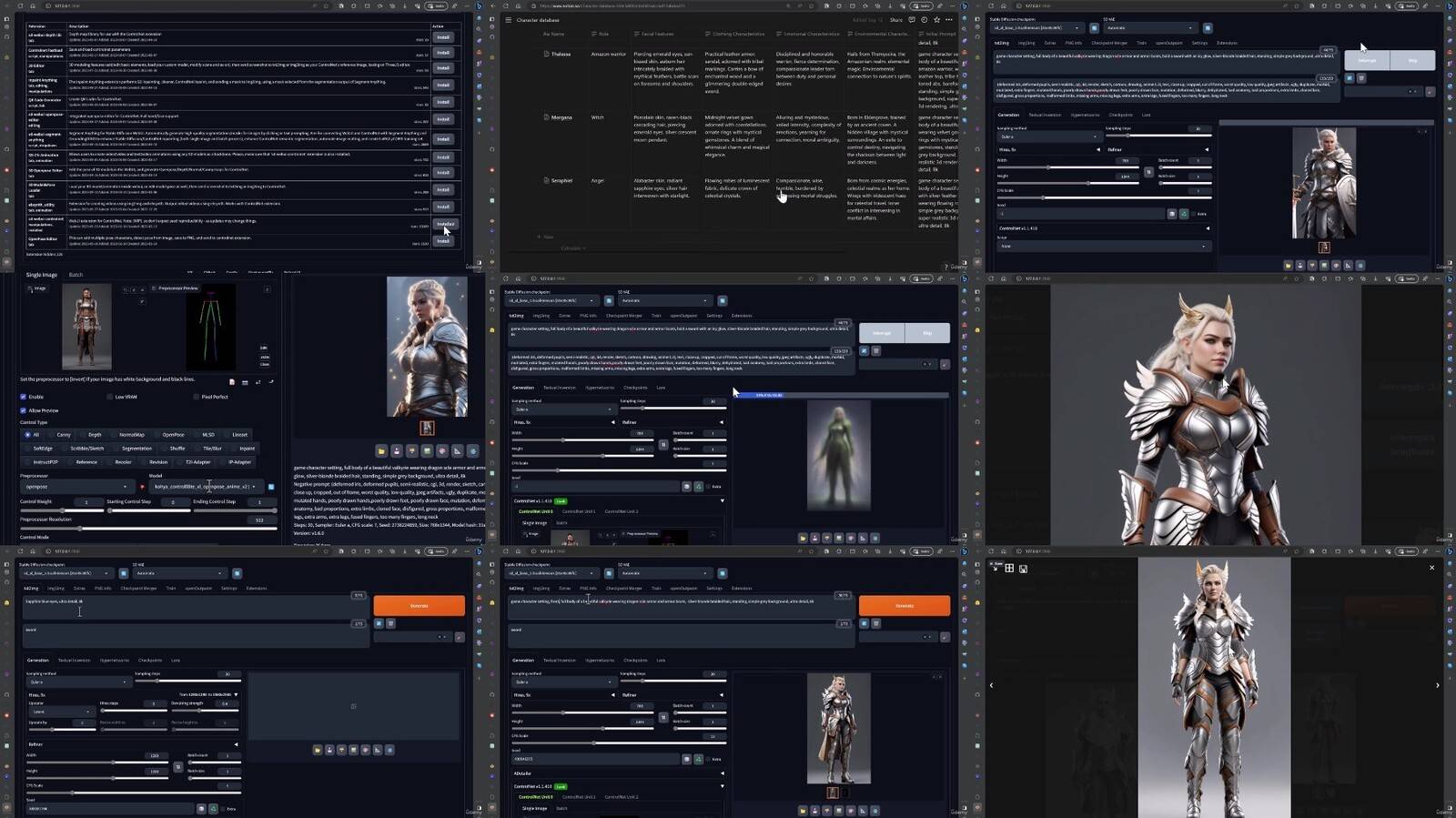Switch to Batch tab above the Preprocessor Preview
The image size is (1456, 818).
pyautogui.click(x=76, y=275)
